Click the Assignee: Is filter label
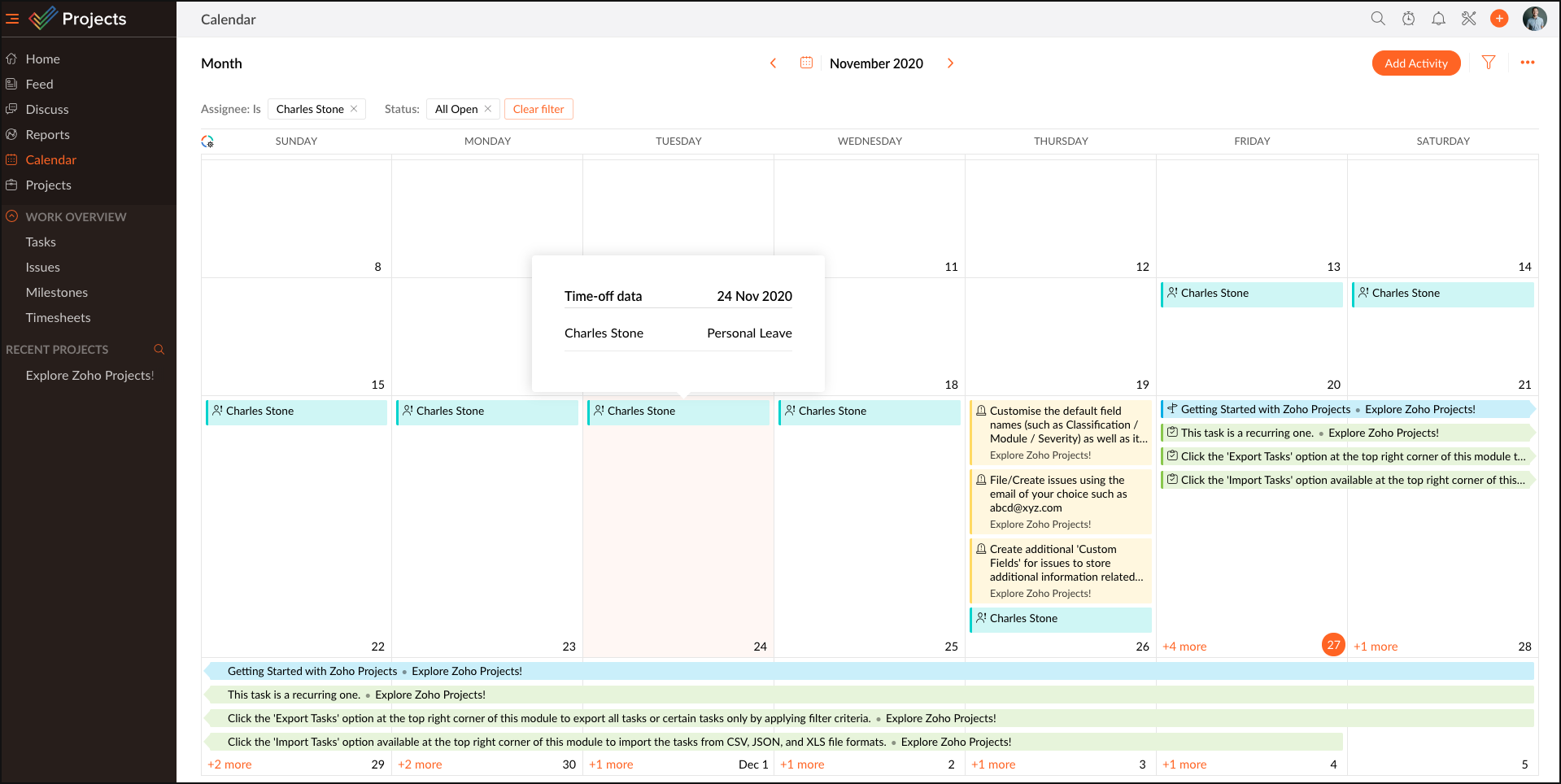Screen dimensions: 1561x784 pyautogui.click(x=231, y=109)
